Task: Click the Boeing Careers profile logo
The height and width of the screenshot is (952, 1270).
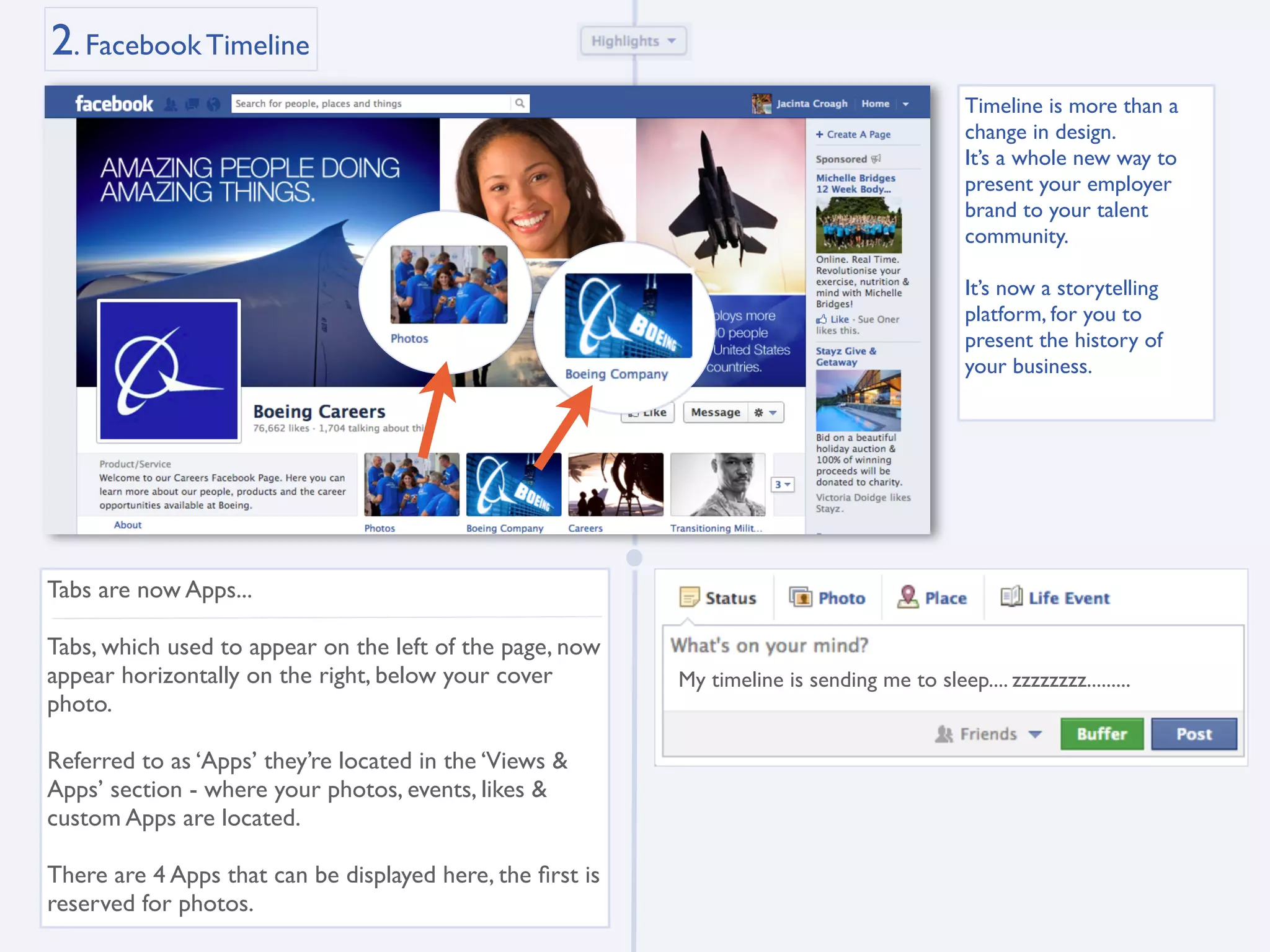Action: tap(169, 371)
